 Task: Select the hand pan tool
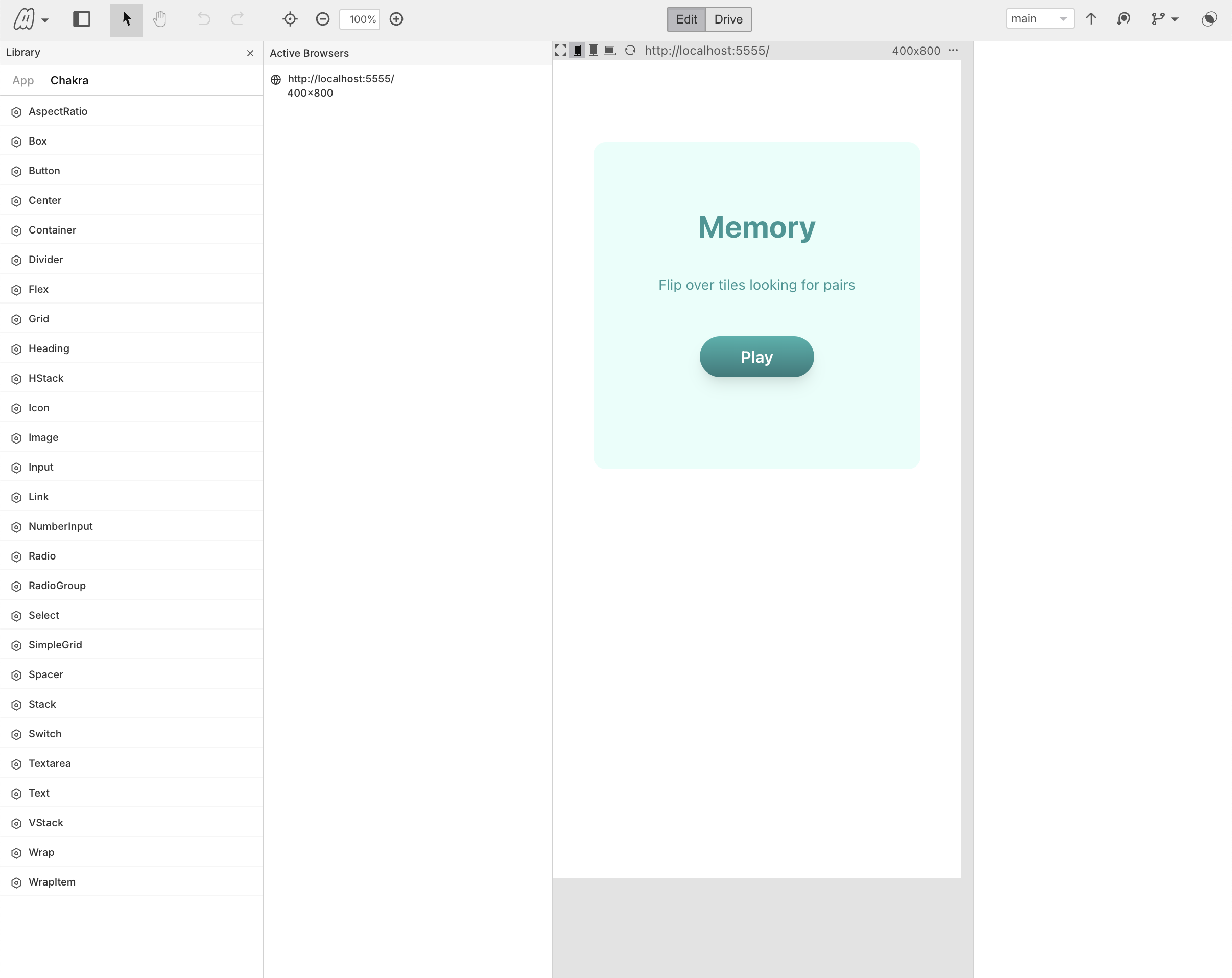[159, 19]
